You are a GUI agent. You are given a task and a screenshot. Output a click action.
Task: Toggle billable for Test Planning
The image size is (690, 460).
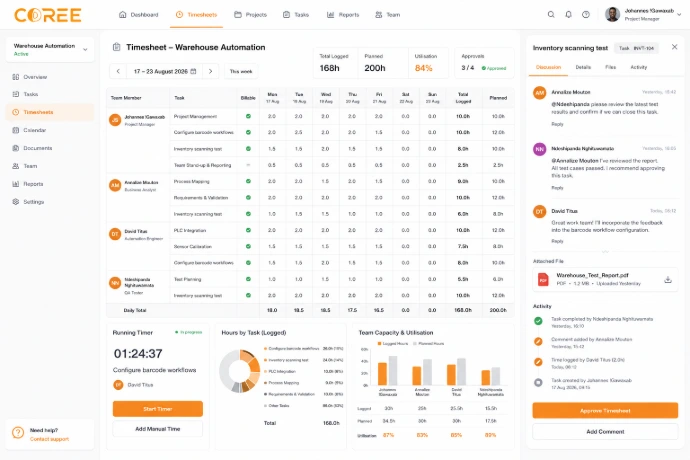point(248,279)
